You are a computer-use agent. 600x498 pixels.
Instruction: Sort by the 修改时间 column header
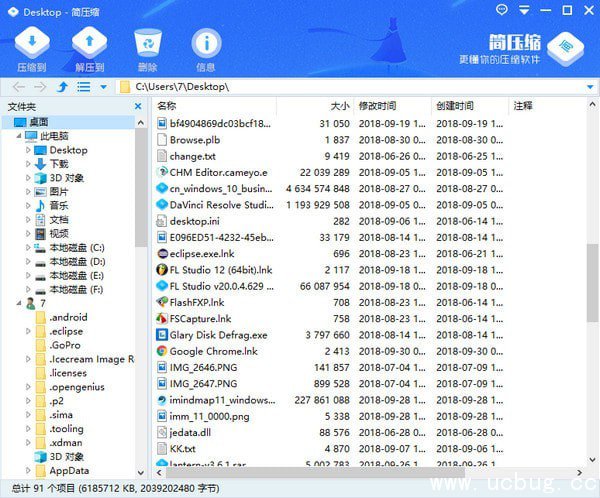pos(377,106)
